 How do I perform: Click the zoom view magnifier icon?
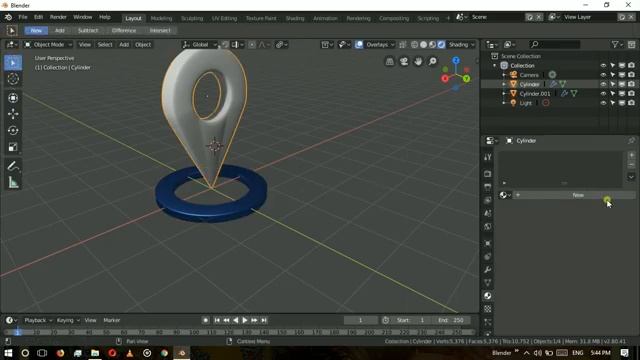[x=432, y=61]
